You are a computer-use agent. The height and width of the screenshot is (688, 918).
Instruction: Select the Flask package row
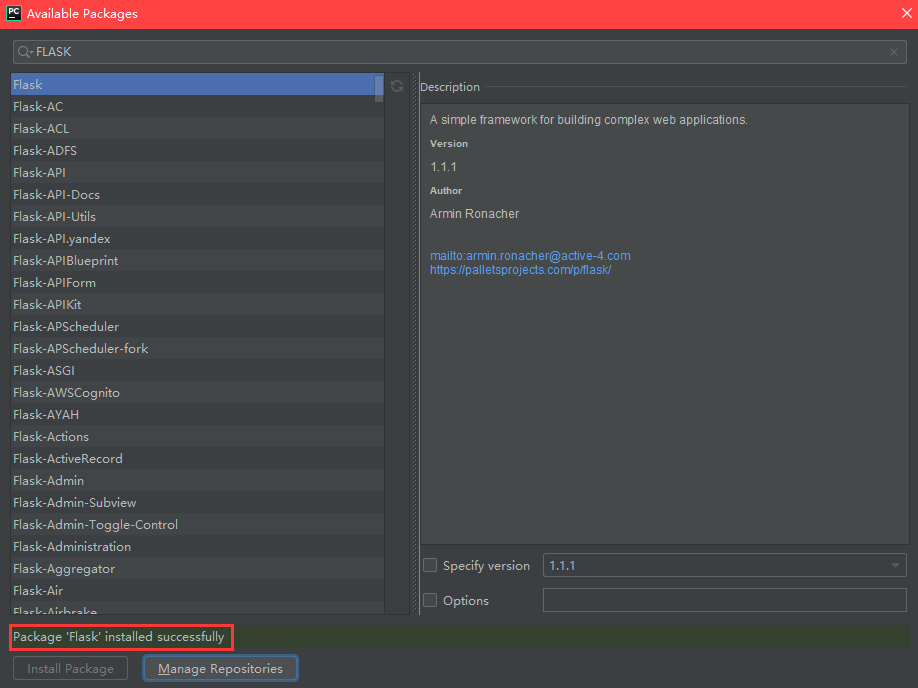(x=197, y=84)
